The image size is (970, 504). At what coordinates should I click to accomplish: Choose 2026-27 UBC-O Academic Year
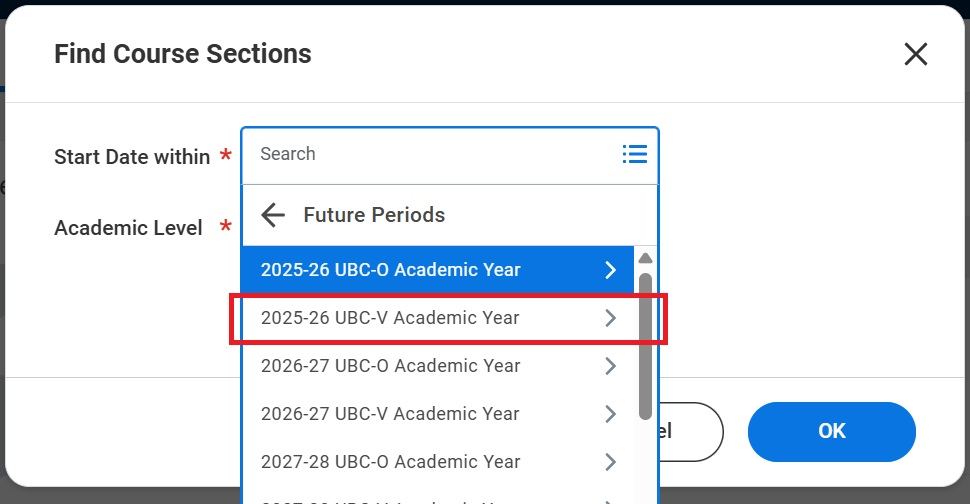(438, 366)
